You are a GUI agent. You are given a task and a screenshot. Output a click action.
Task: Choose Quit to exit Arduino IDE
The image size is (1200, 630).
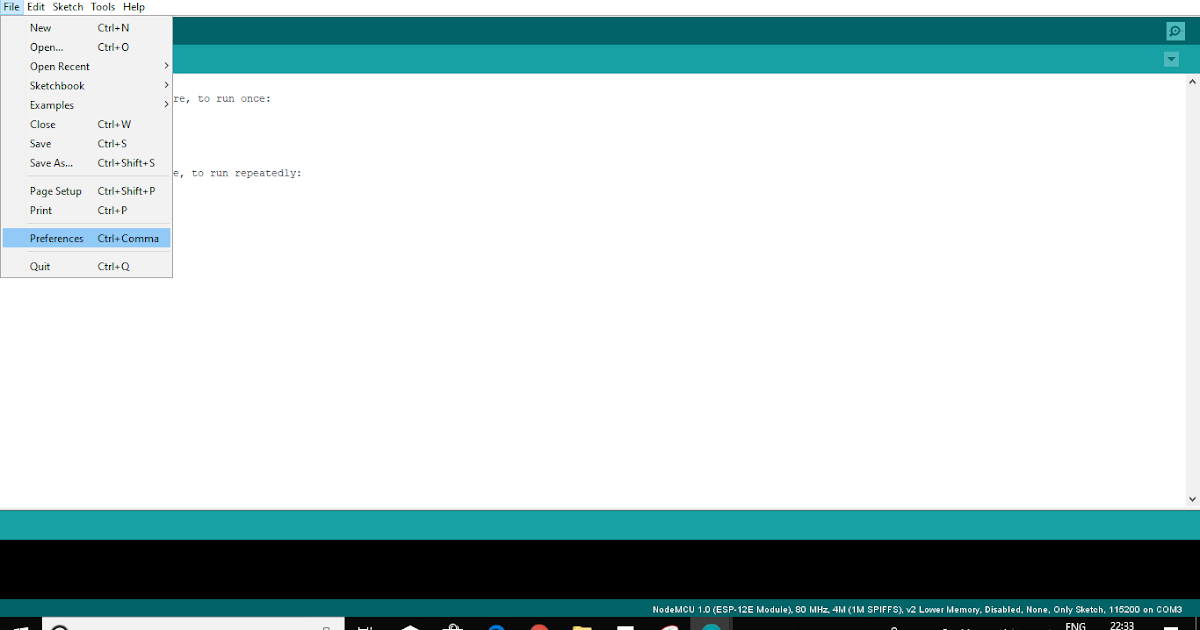click(x=86, y=267)
